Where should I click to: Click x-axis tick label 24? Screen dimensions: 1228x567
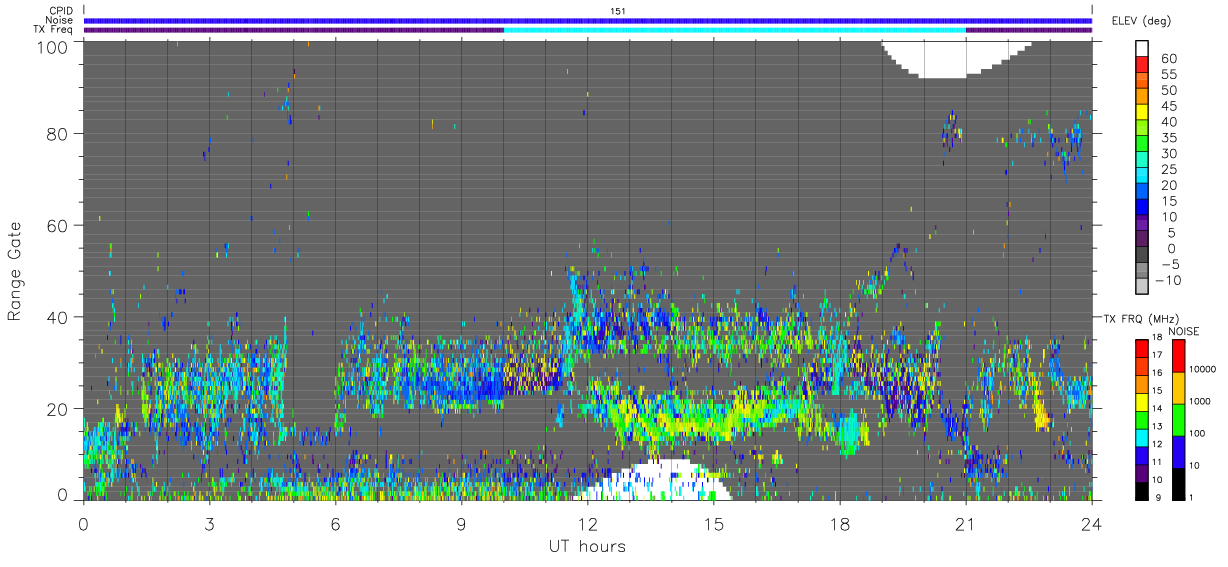click(1091, 523)
